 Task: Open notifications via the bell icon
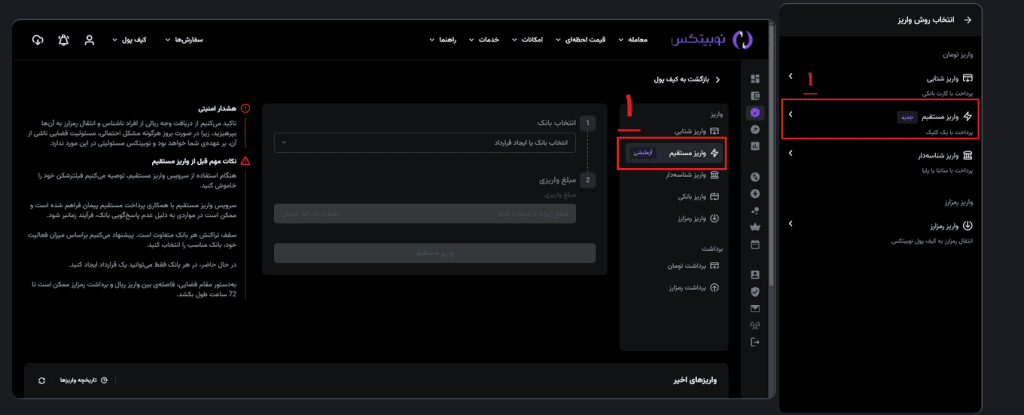pyautogui.click(x=64, y=40)
